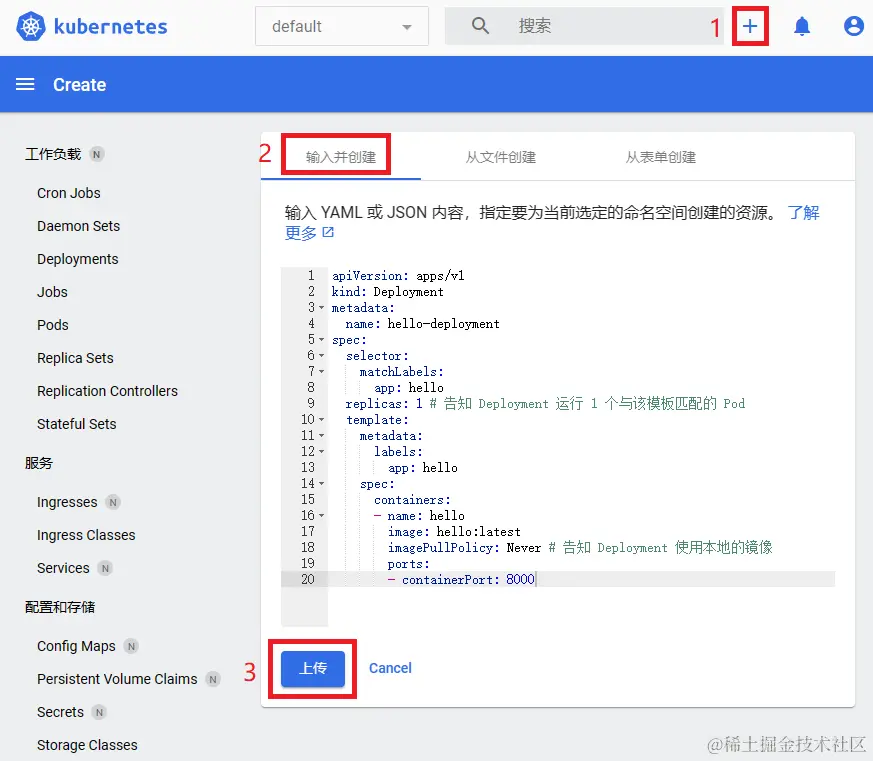Click the 'image: hello:latest' line in editor
The image size is (873, 761).
tap(454, 532)
